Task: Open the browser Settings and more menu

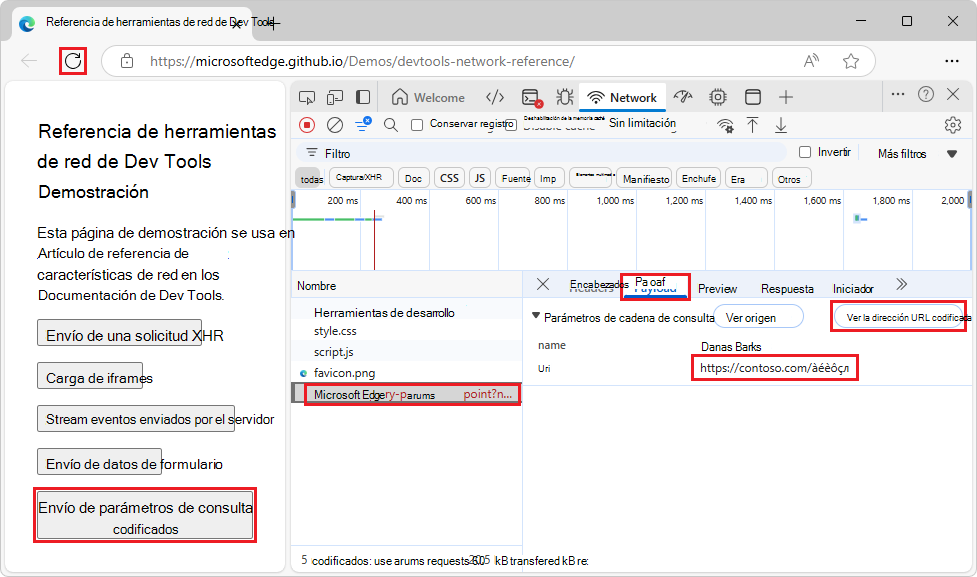Action: click(x=951, y=61)
